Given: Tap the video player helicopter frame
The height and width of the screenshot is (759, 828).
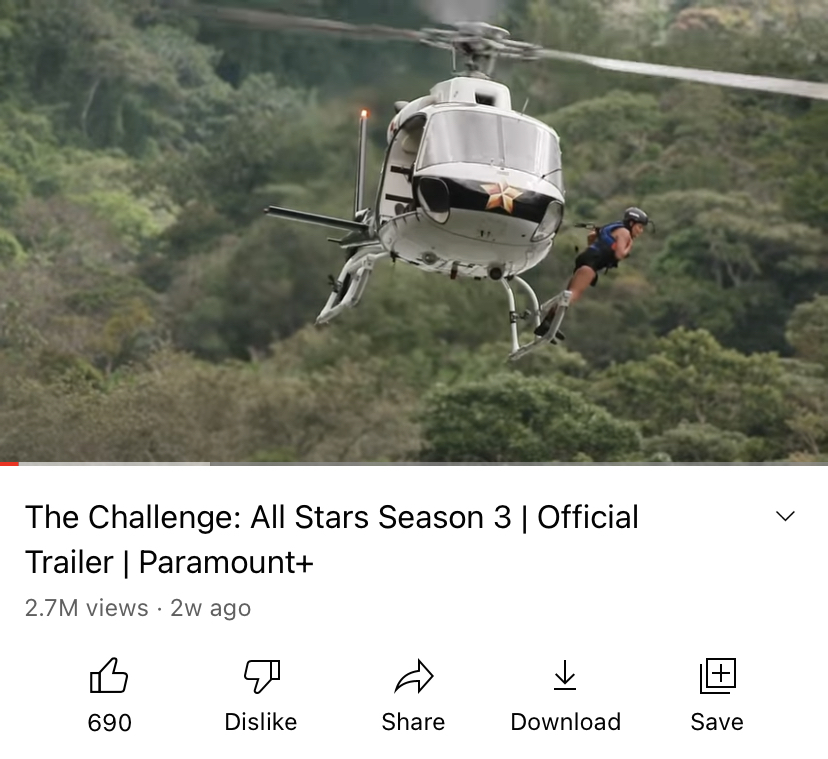Looking at the screenshot, I should 414,231.
